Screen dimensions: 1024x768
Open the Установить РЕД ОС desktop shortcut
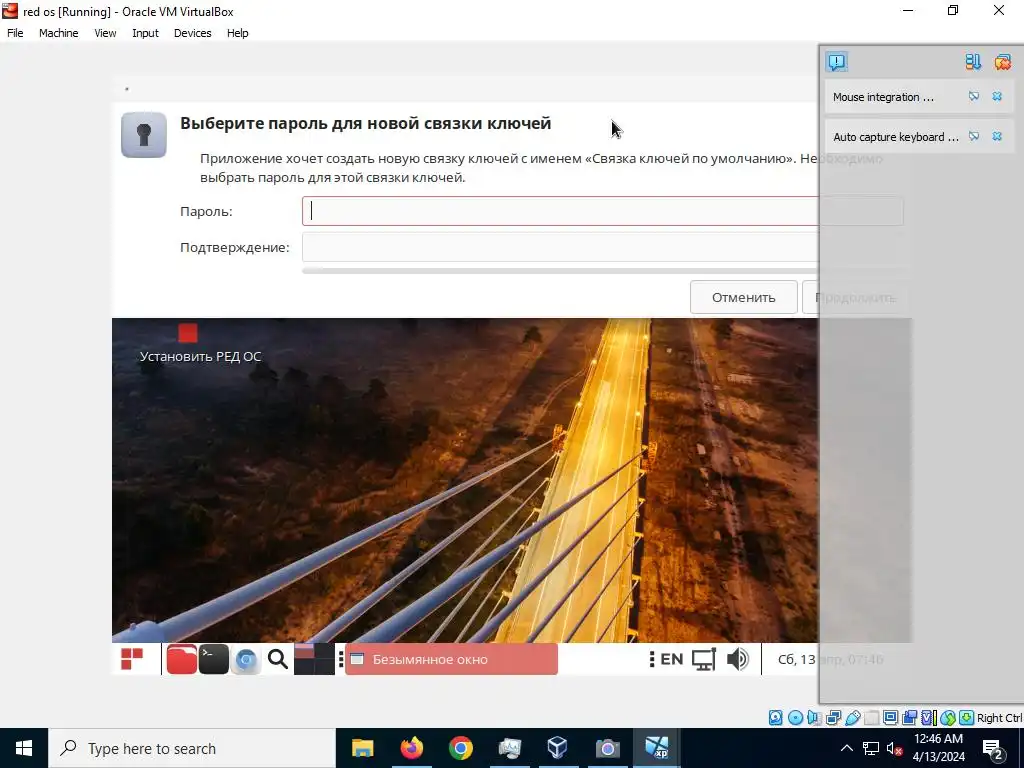pos(199,344)
